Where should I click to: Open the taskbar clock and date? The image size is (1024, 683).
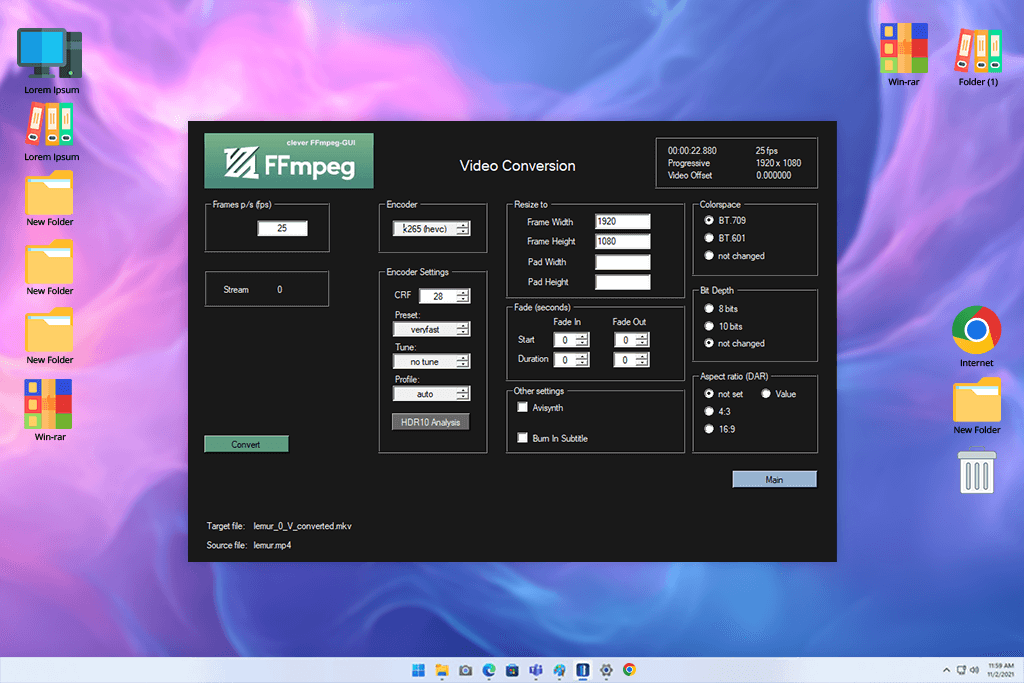tap(1000, 670)
